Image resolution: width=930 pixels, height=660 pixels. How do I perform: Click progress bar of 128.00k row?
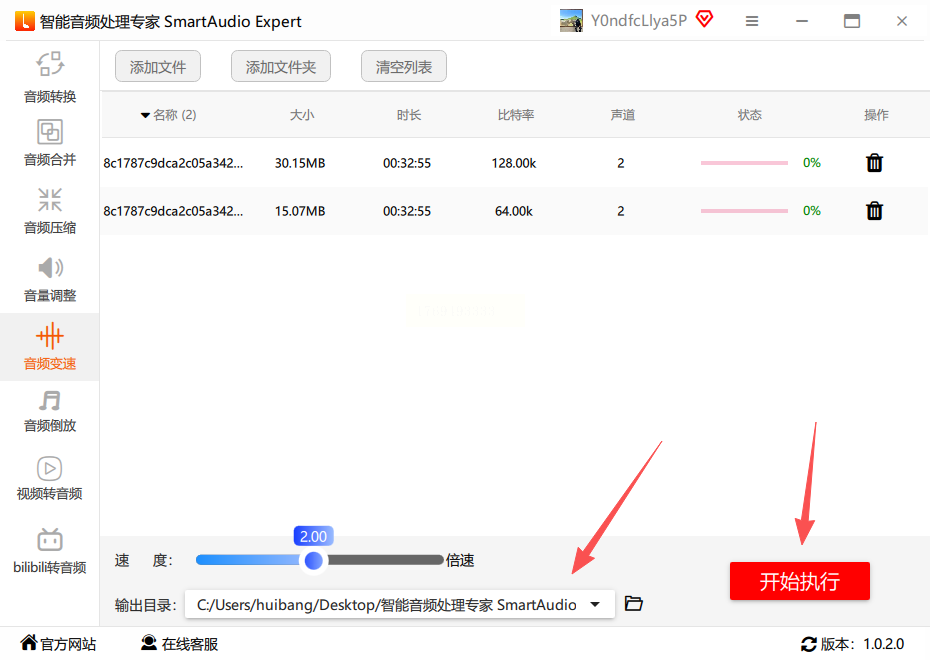tap(744, 162)
